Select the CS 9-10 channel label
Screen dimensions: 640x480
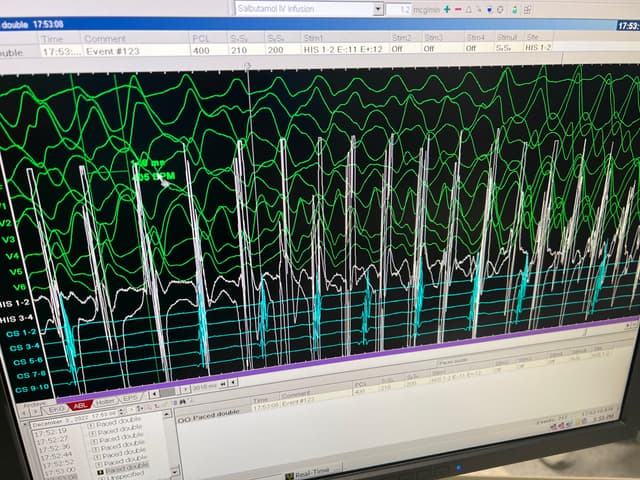tap(32, 388)
